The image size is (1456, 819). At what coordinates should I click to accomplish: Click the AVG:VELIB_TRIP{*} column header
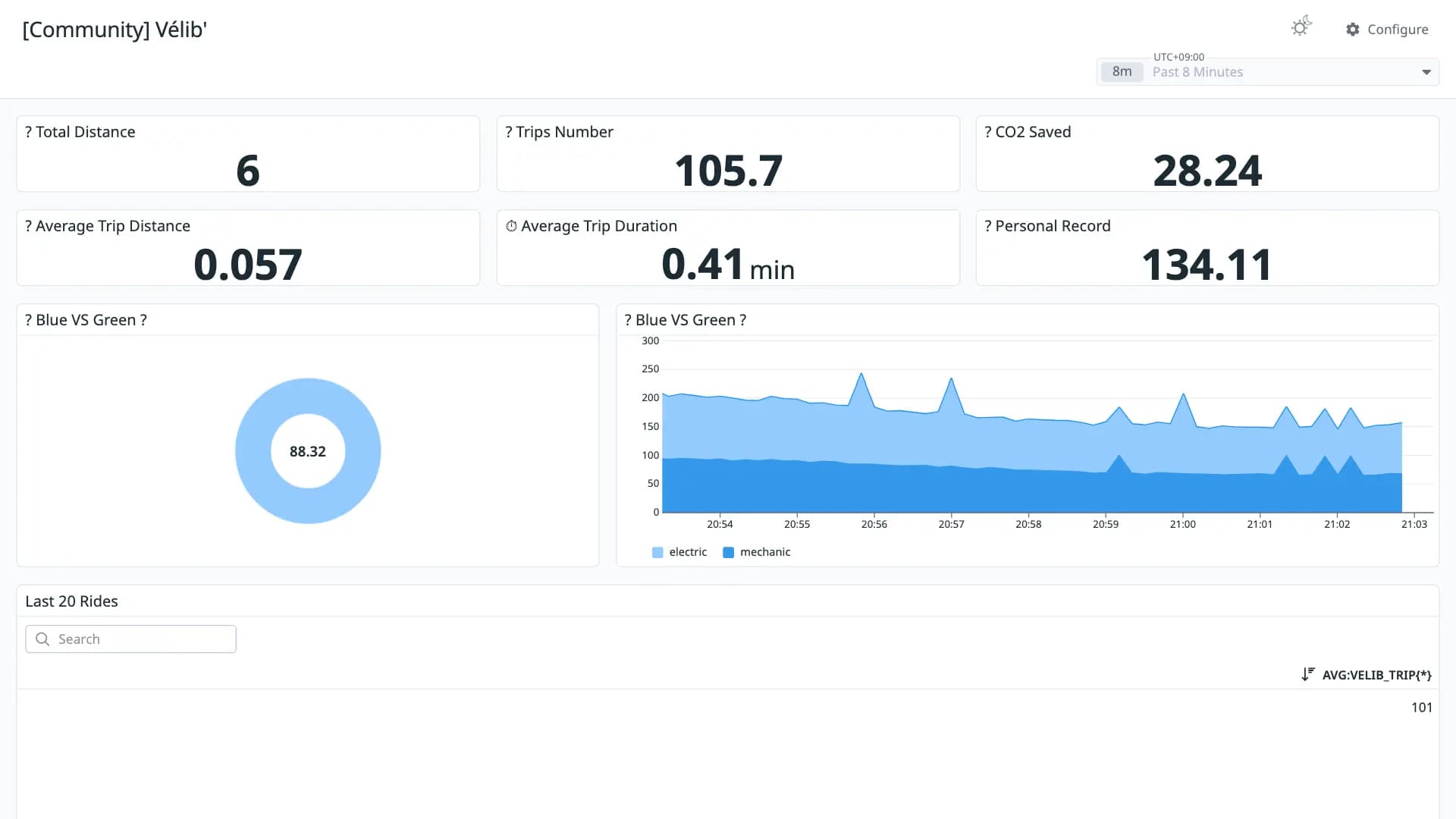pyautogui.click(x=1376, y=675)
